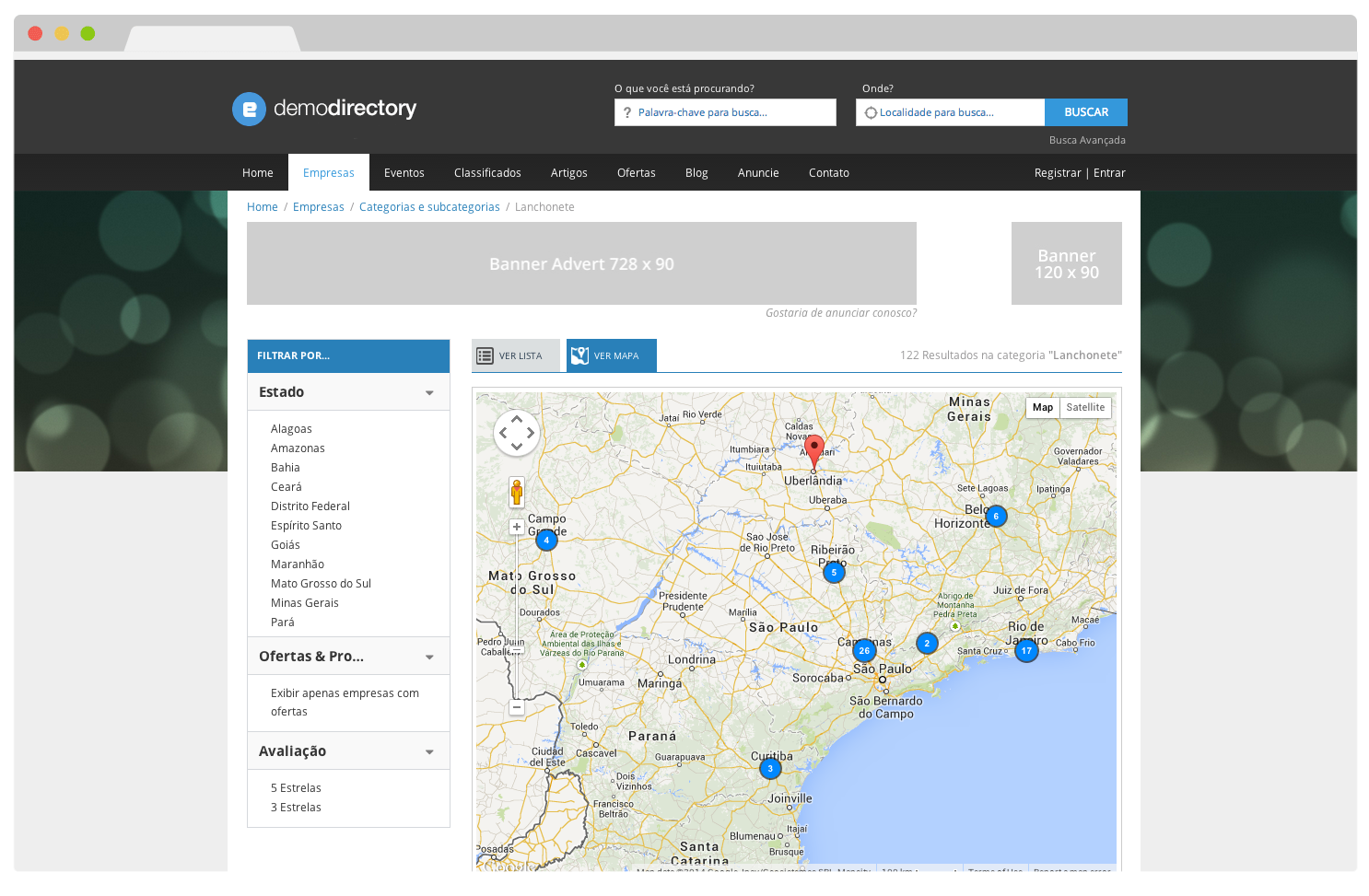The height and width of the screenshot is (896, 1369).
Task: Open the Classificados menu item
Action: point(487,172)
